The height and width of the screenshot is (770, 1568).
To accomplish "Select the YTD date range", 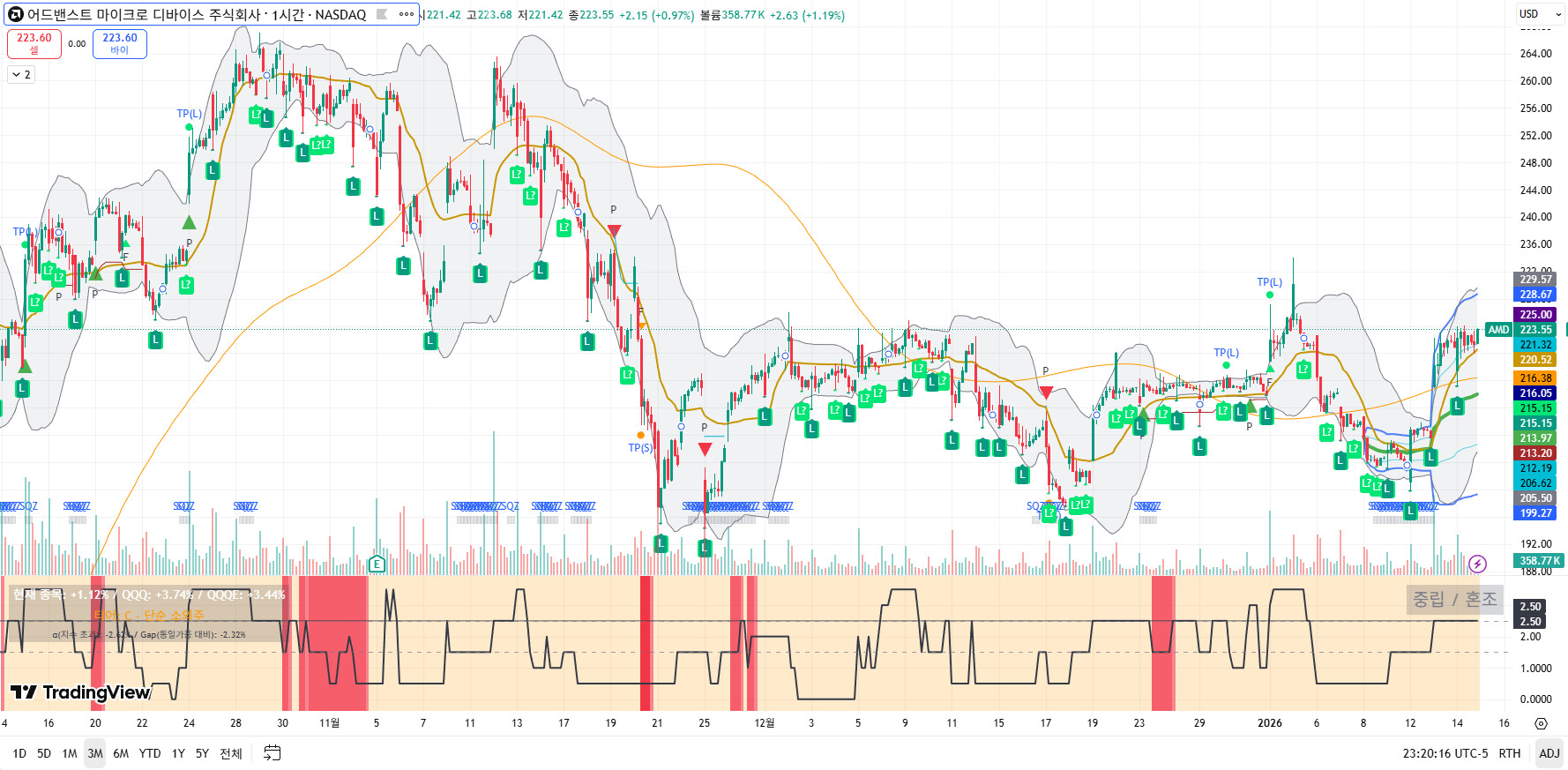I will [150, 753].
